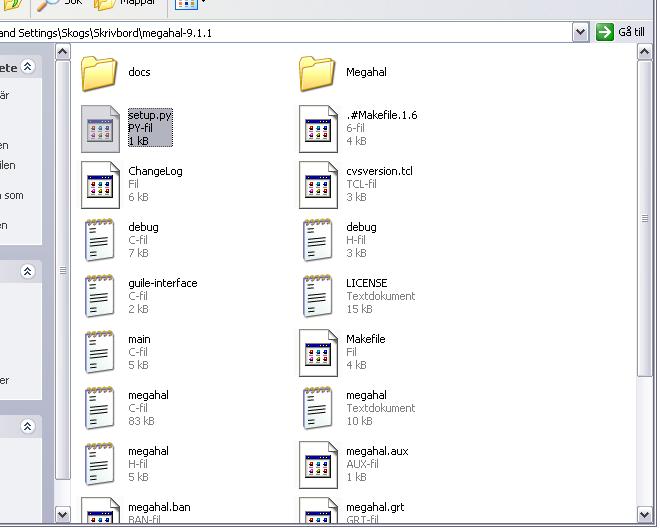Select the megahal.aux file icon

318,465
